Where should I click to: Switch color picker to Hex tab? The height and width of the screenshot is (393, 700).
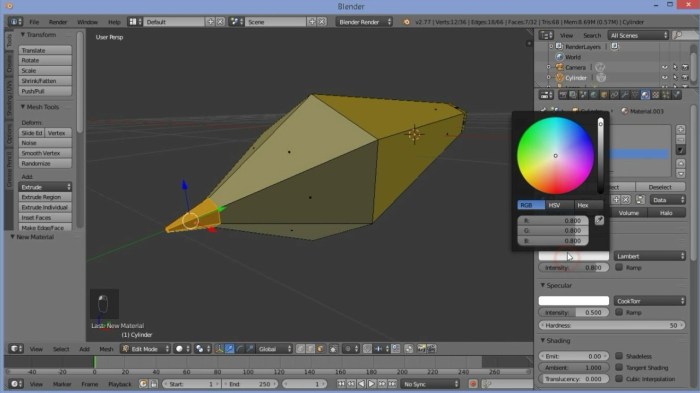(588, 205)
